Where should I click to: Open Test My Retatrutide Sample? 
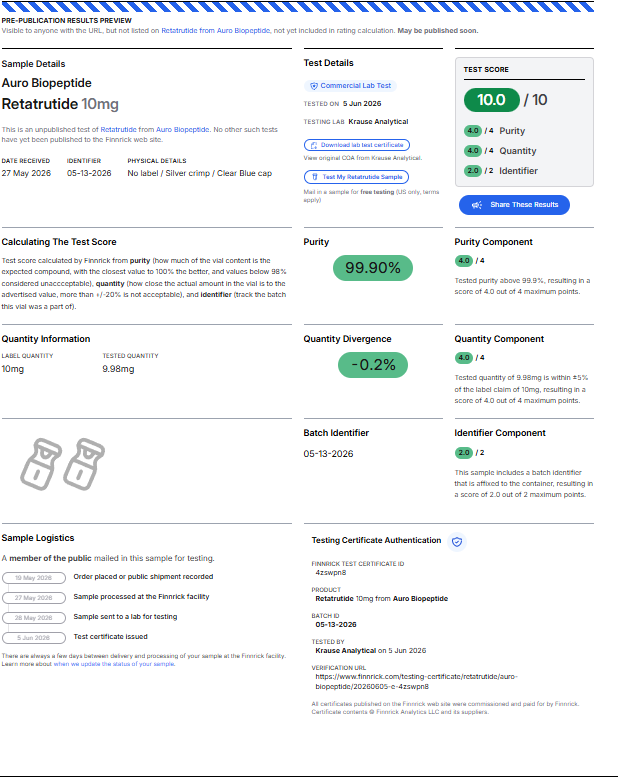pyautogui.click(x=356, y=177)
